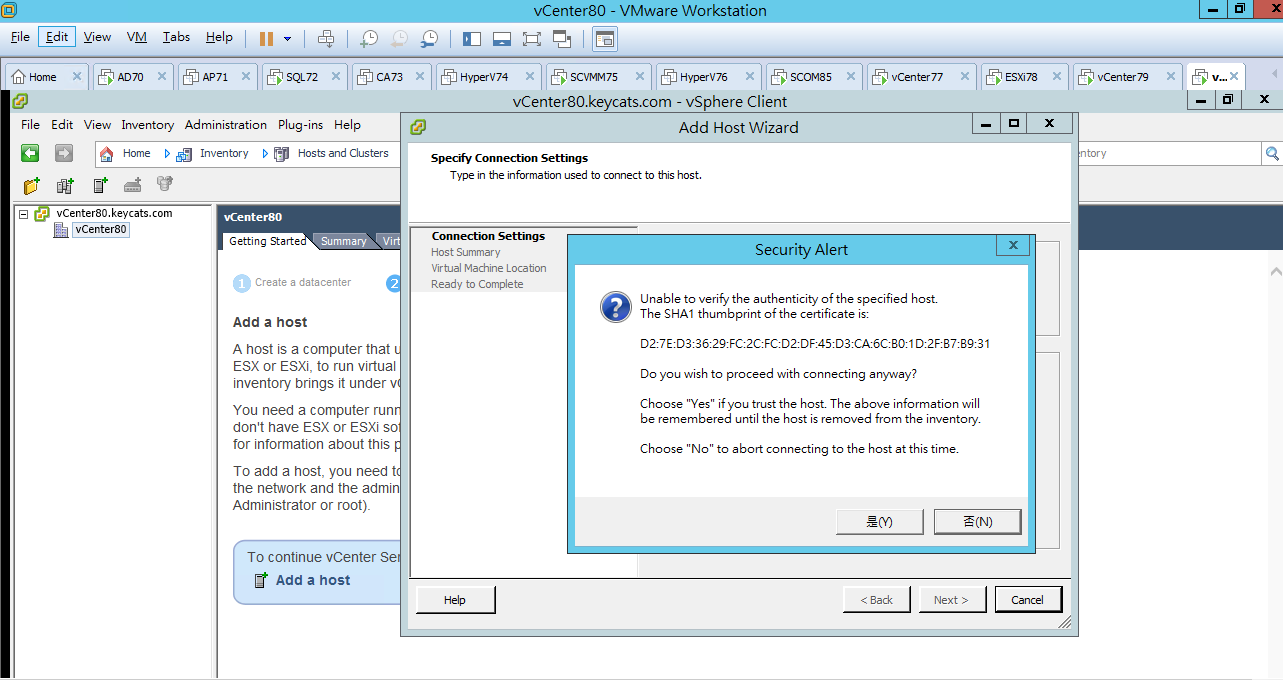Click the Home house icon in breadcrumb
1283x680 pixels.
click(x=107, y=154)
